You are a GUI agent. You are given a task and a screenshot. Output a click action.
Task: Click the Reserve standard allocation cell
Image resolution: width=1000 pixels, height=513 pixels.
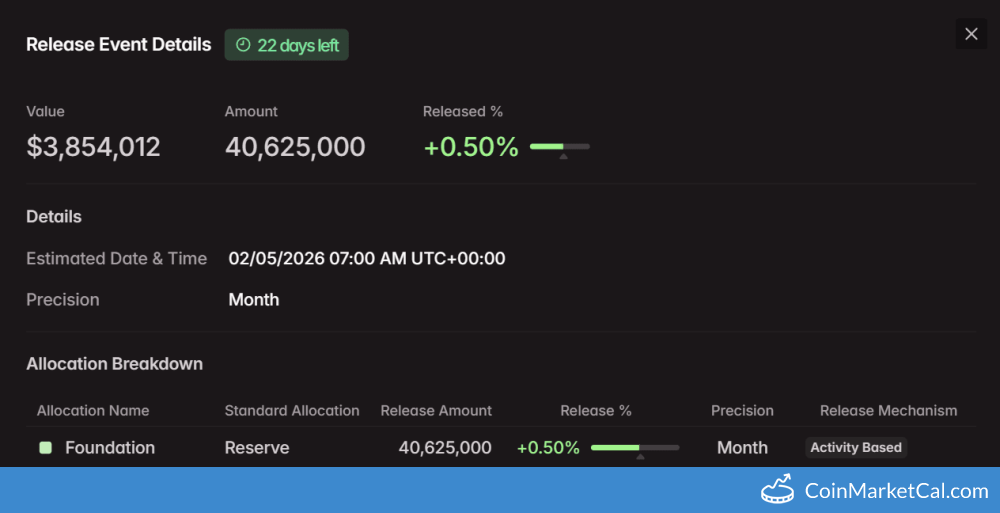(257, 447)
